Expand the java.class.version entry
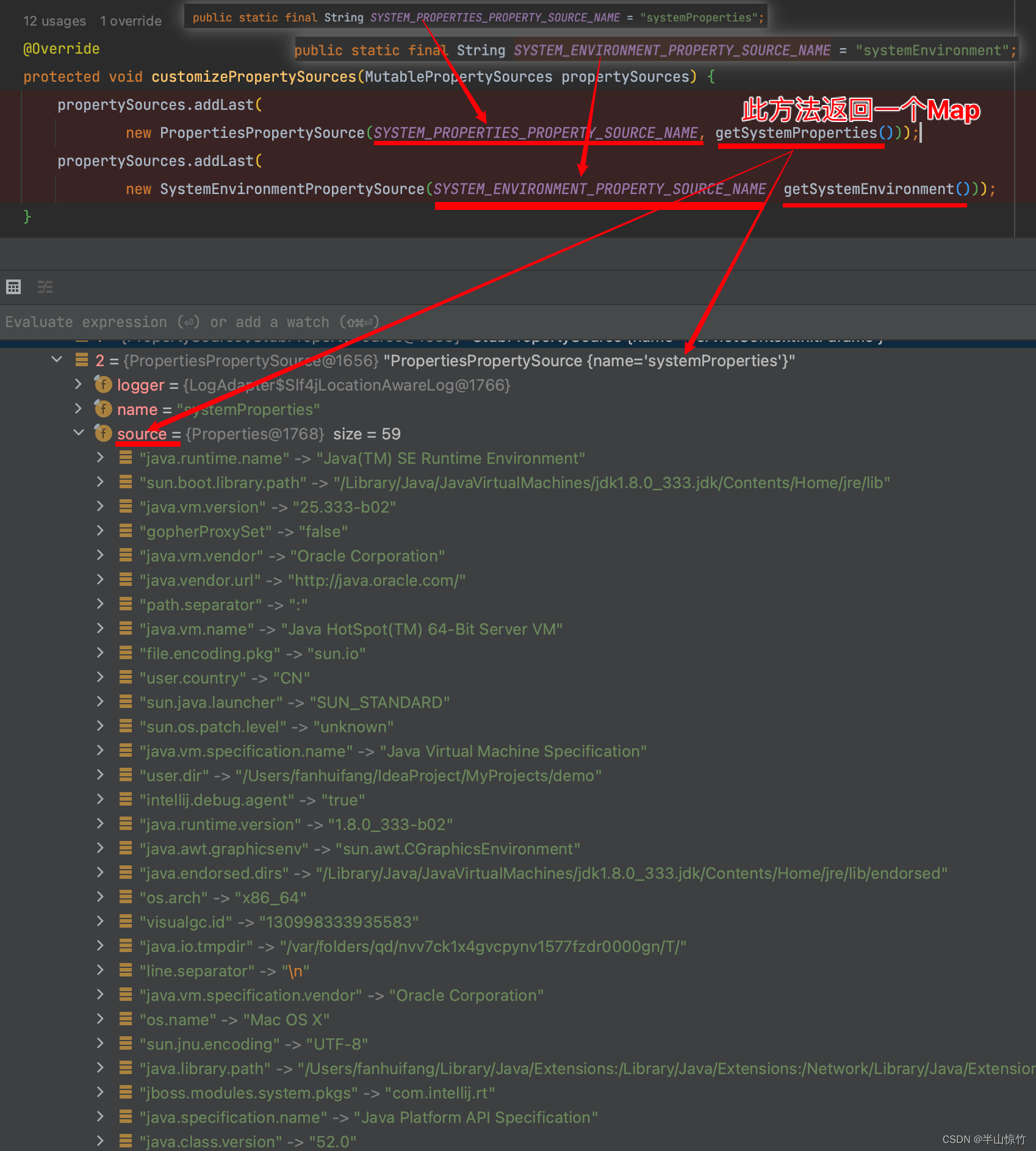Image resolution: width=1036 pixels, height=1151 pixels. [101, 1141]
